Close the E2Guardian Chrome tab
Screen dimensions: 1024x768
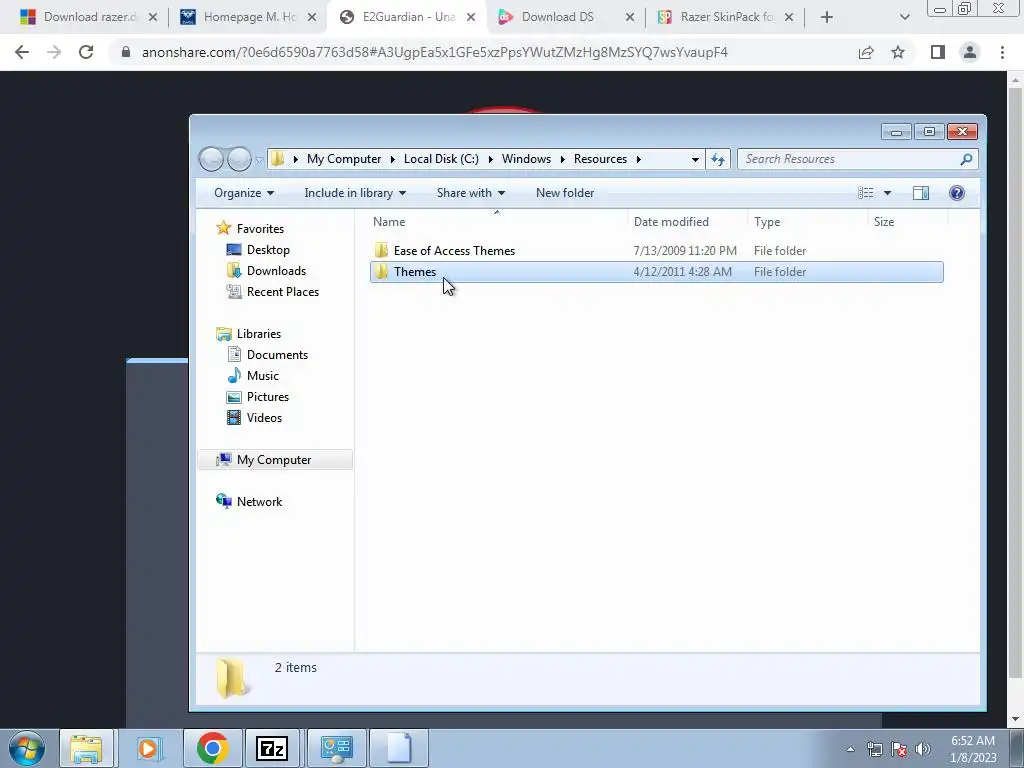click(x=471, y=17)
